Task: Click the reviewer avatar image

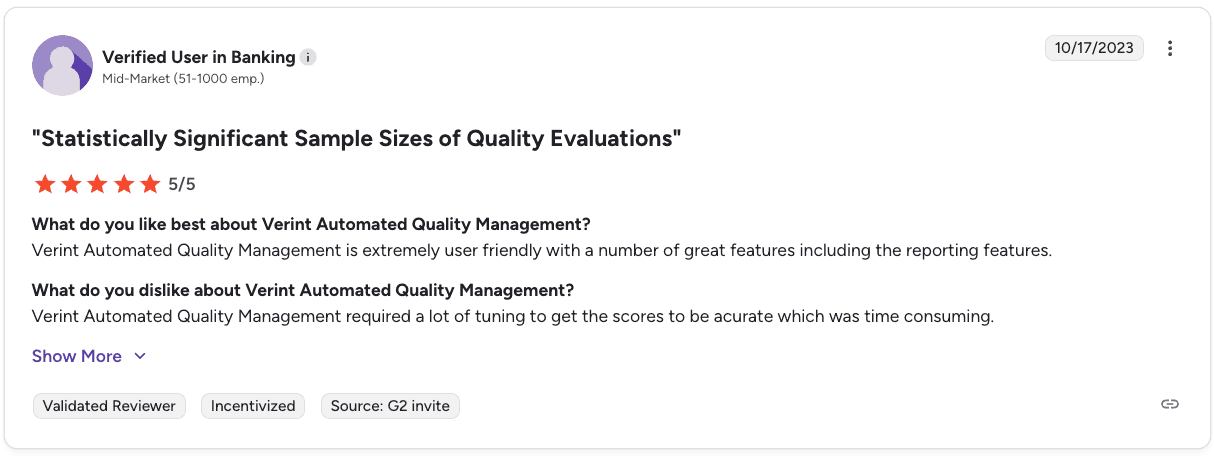Action: tap(63, 66)
